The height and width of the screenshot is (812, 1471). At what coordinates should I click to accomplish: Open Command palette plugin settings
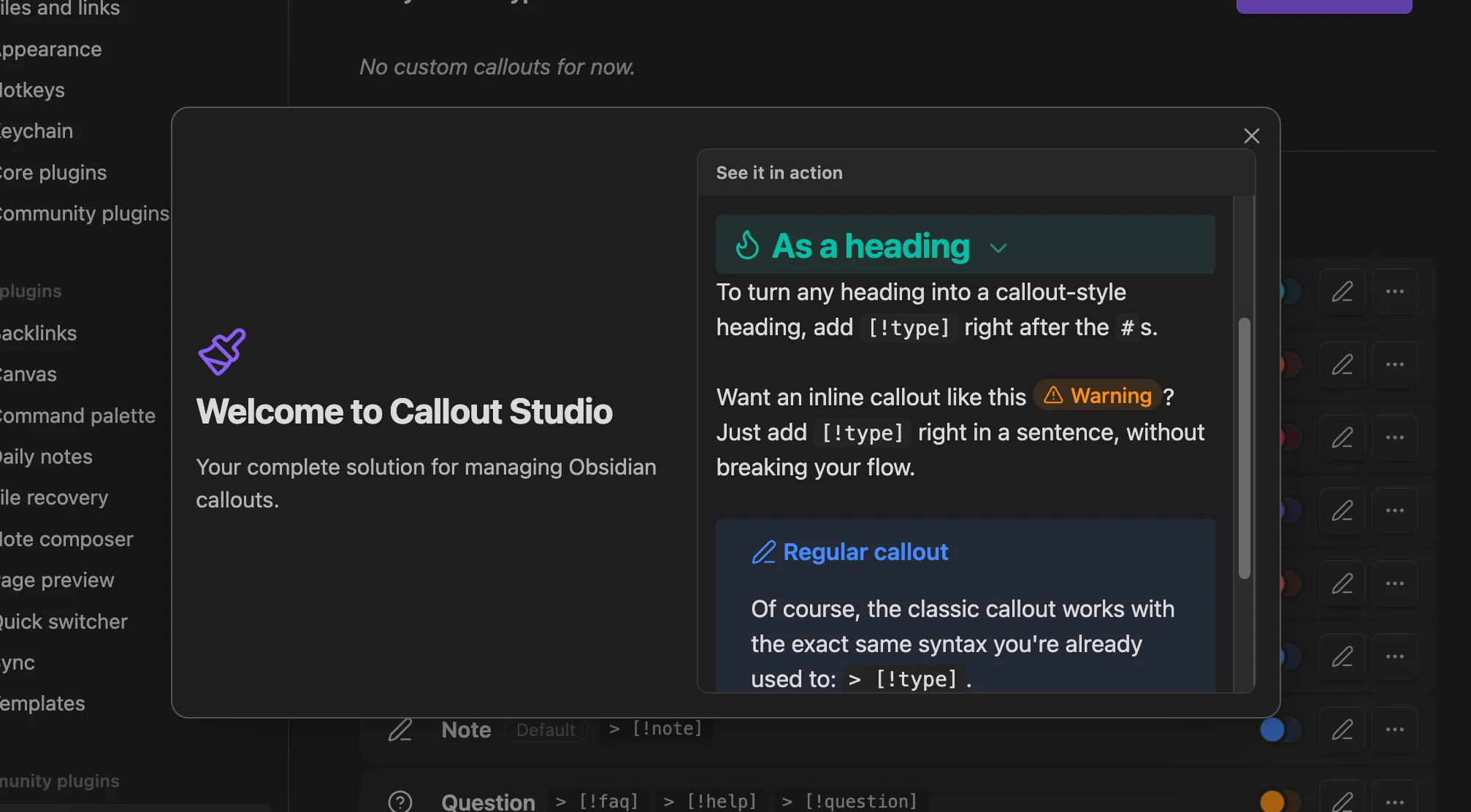[77, 415]
